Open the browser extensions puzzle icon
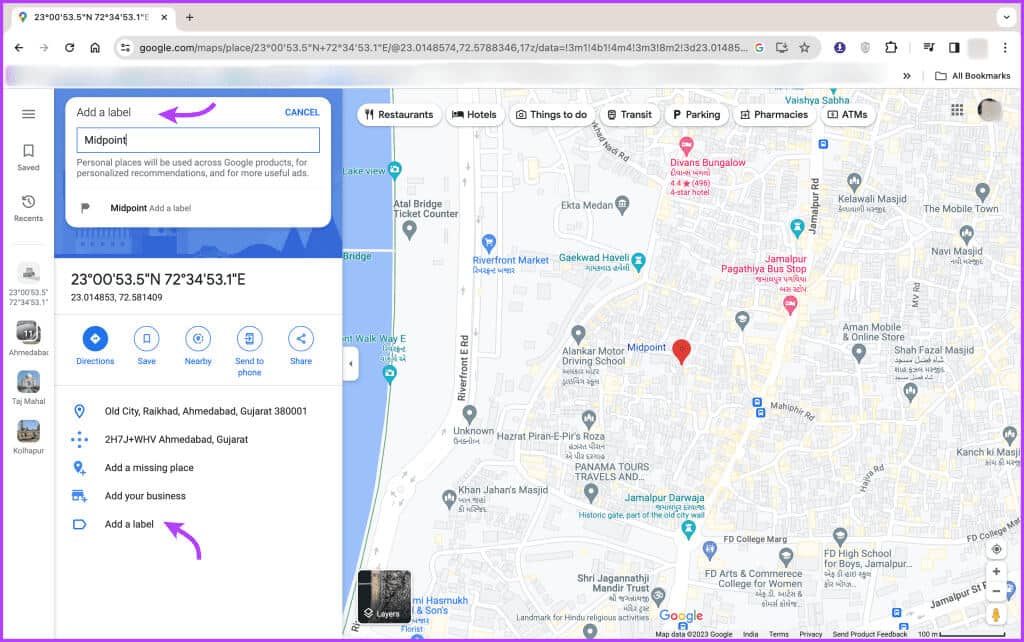The width and height of the screenshot is (1024, 642). (x=891, y=48)
